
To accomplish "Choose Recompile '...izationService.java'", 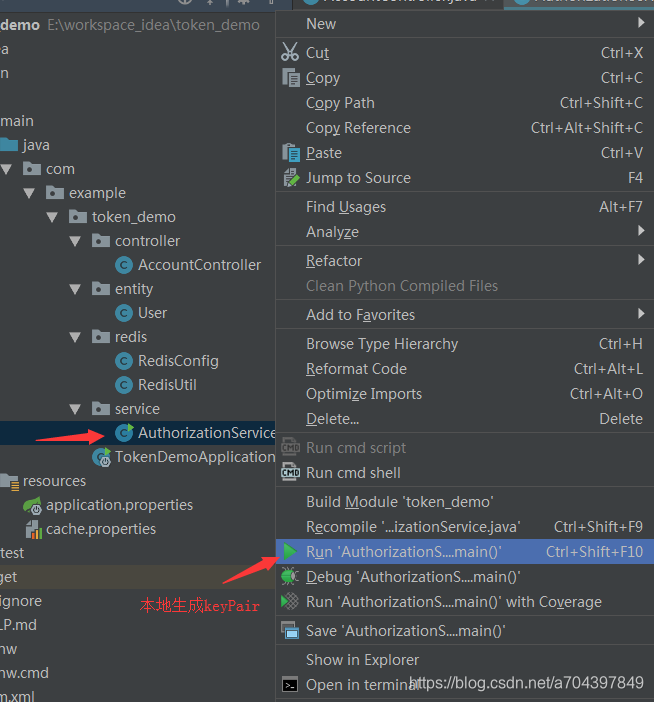I will (465, 527).
